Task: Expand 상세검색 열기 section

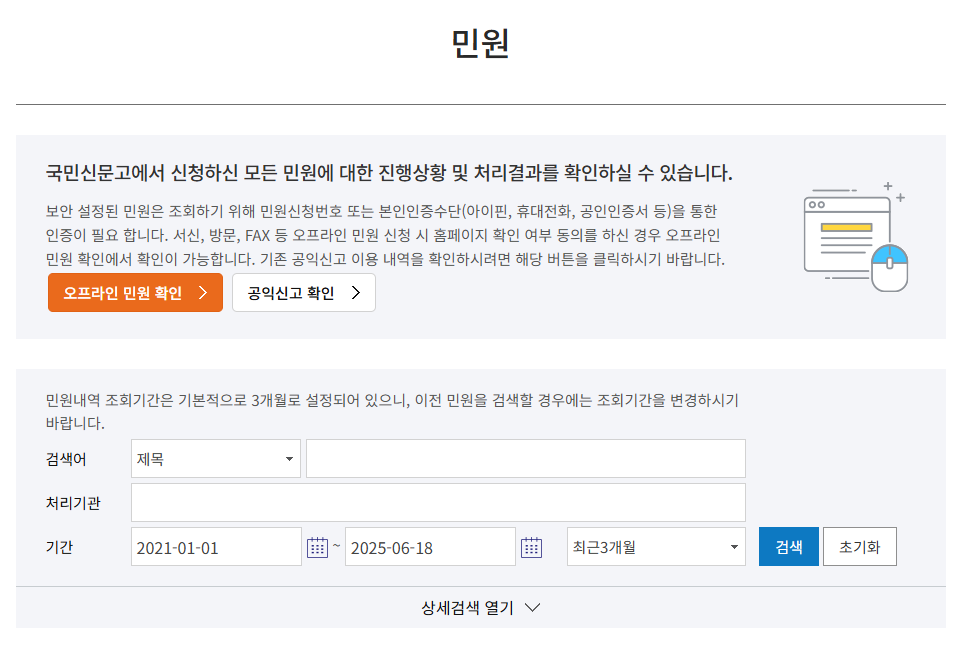Action: 480,608
